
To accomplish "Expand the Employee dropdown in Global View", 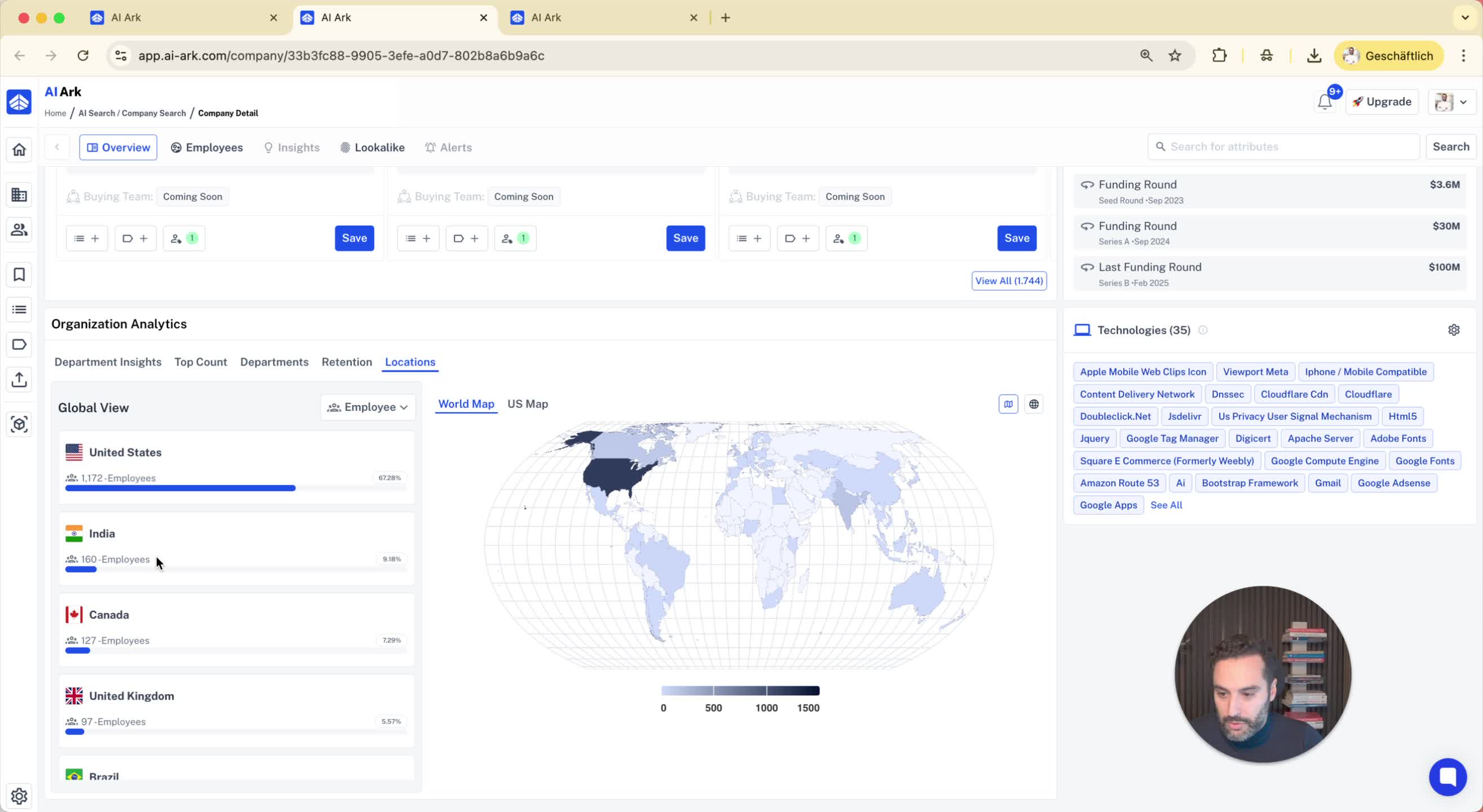I will pos(368,407).
